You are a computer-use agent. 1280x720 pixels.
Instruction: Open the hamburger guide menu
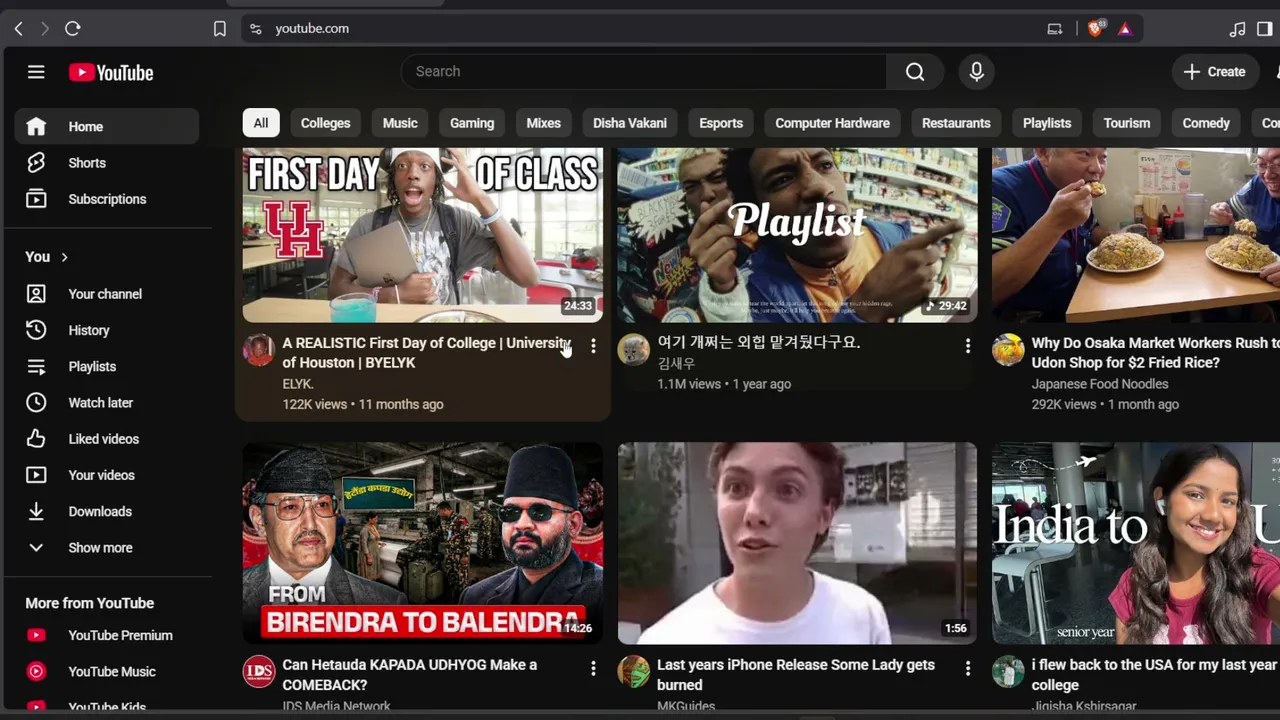[36, 72]
